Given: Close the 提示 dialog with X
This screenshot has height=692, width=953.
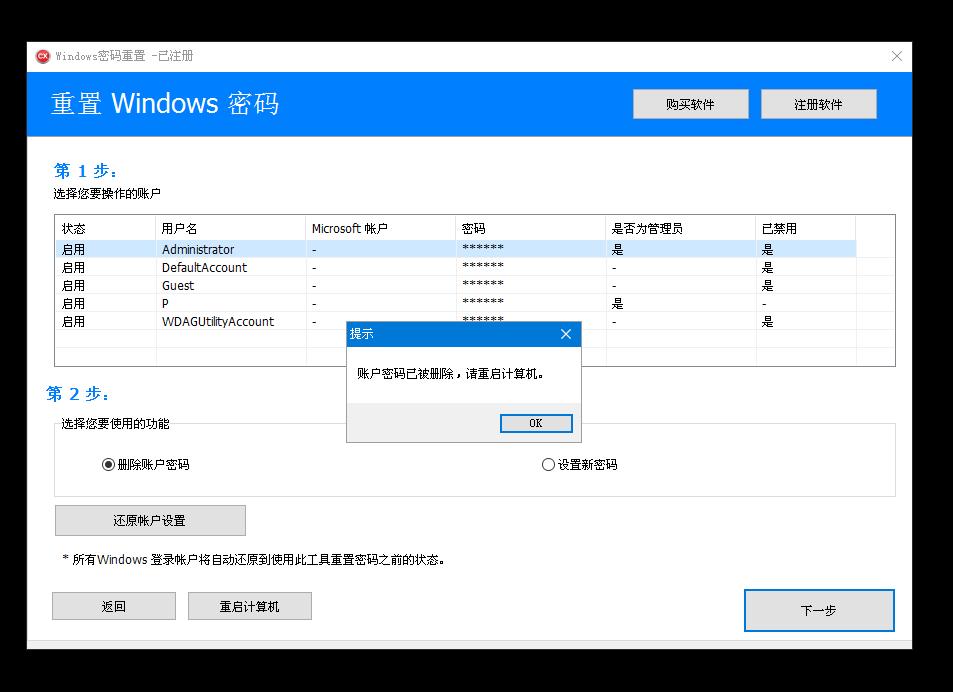Looking at the screenshot, I should (x=566, y=334).
